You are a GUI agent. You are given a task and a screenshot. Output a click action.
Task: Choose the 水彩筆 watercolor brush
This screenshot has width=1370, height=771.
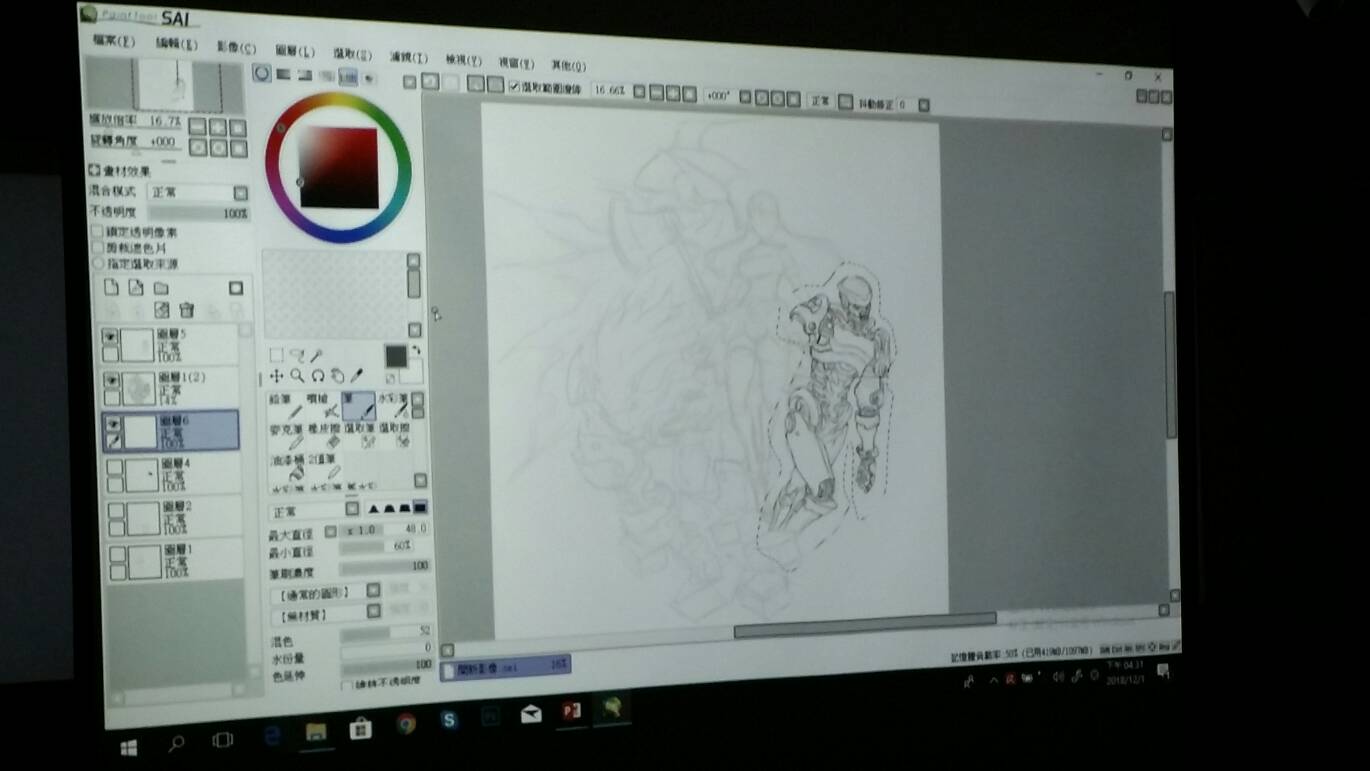(x=392, y=405)
